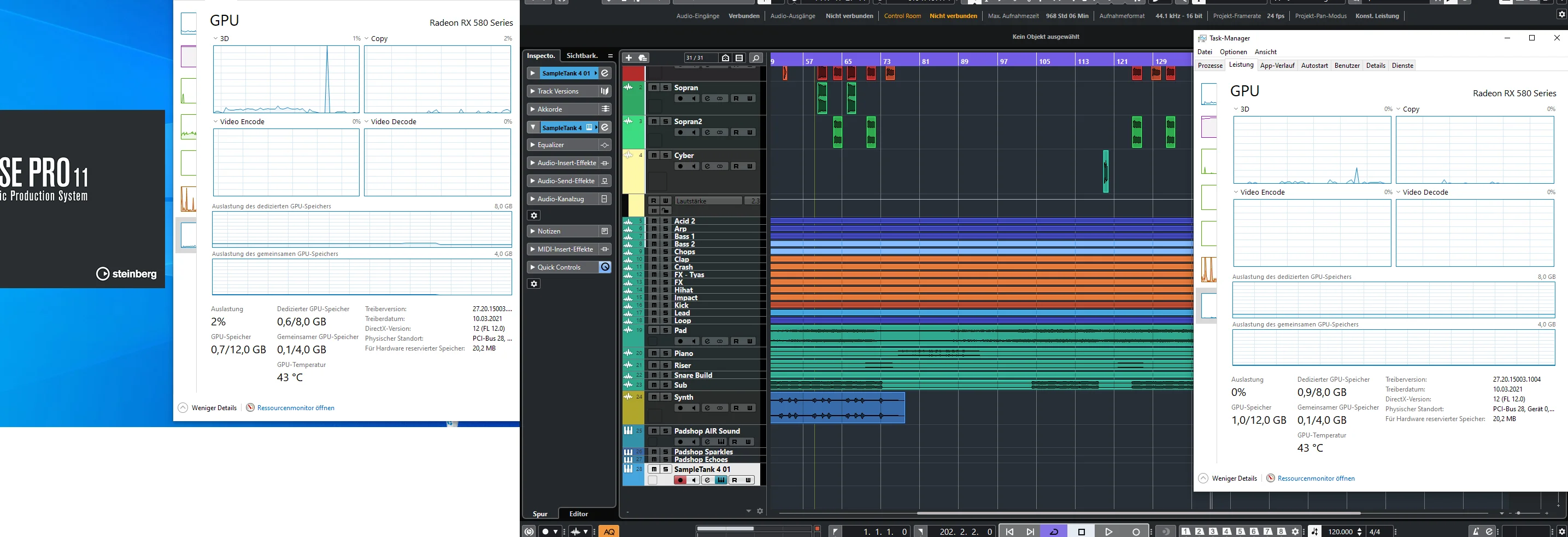Click the transport Stop button

[x=1082, y=532]
